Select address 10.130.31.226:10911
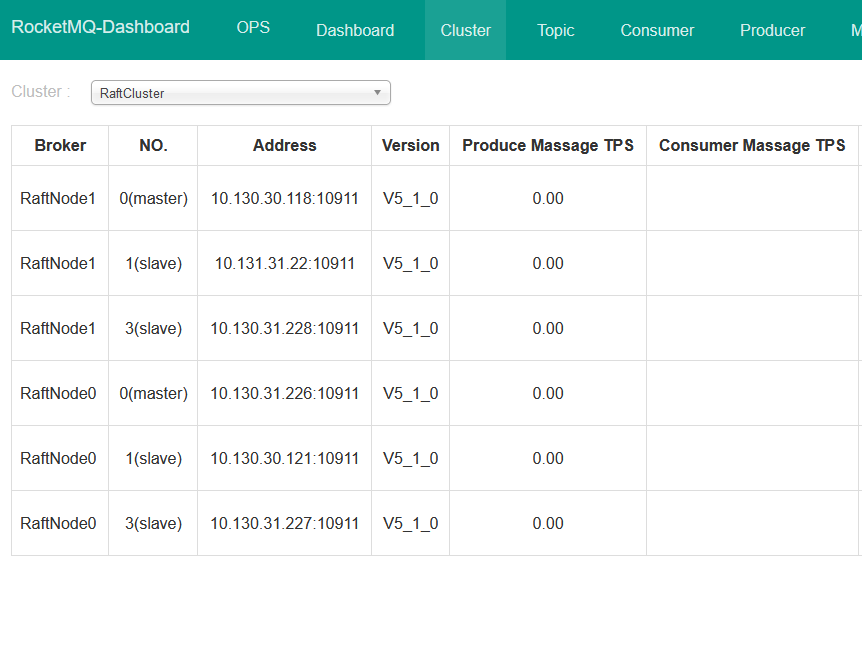The height and width of the screenshot is (657, 862). 285,393
